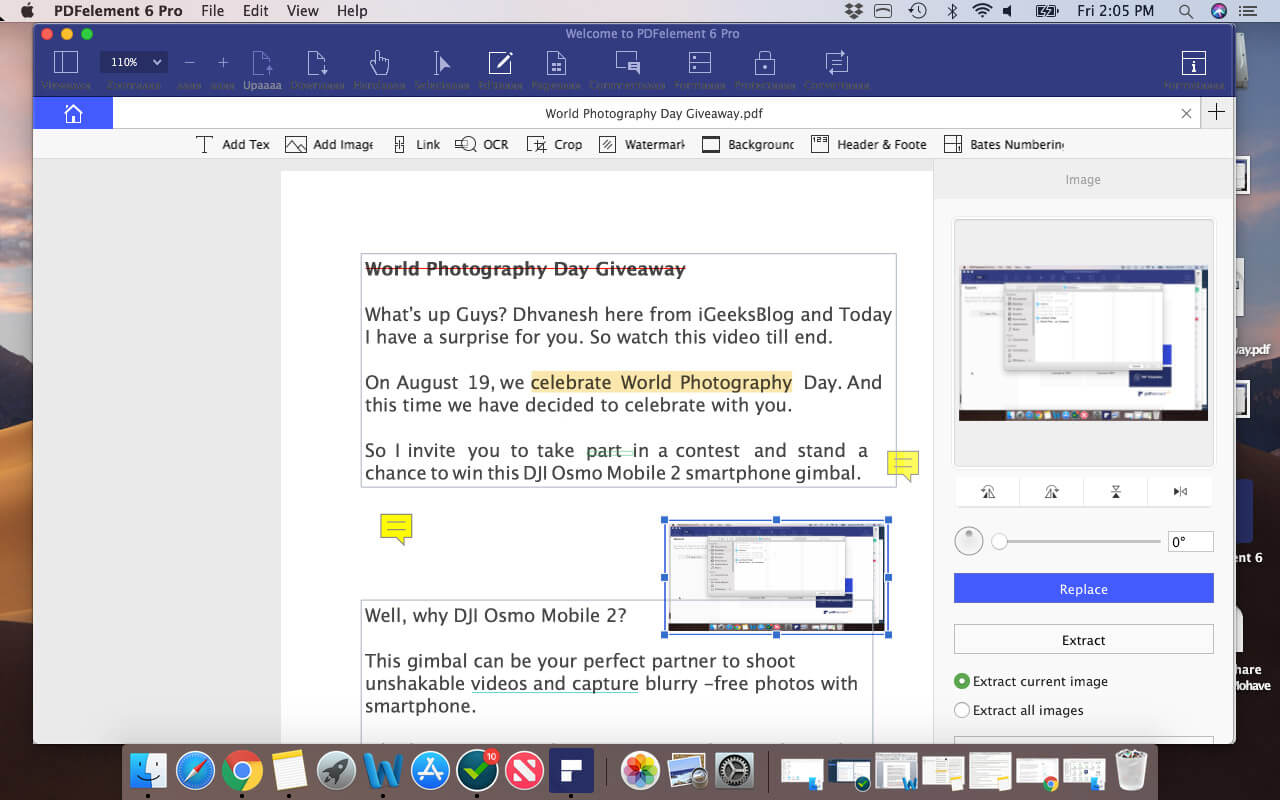
Task: Click the Extract button
Action: [x=1084, y=640]
